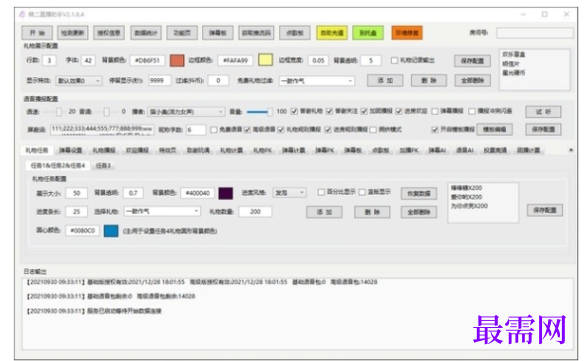Enable the 百分比显示 checkbox

[x=321, y=192]
